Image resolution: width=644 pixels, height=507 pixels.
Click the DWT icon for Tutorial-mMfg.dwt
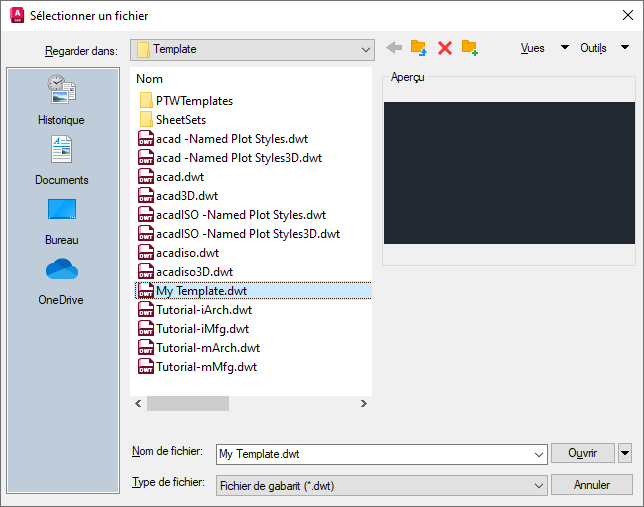click(146, 366)
